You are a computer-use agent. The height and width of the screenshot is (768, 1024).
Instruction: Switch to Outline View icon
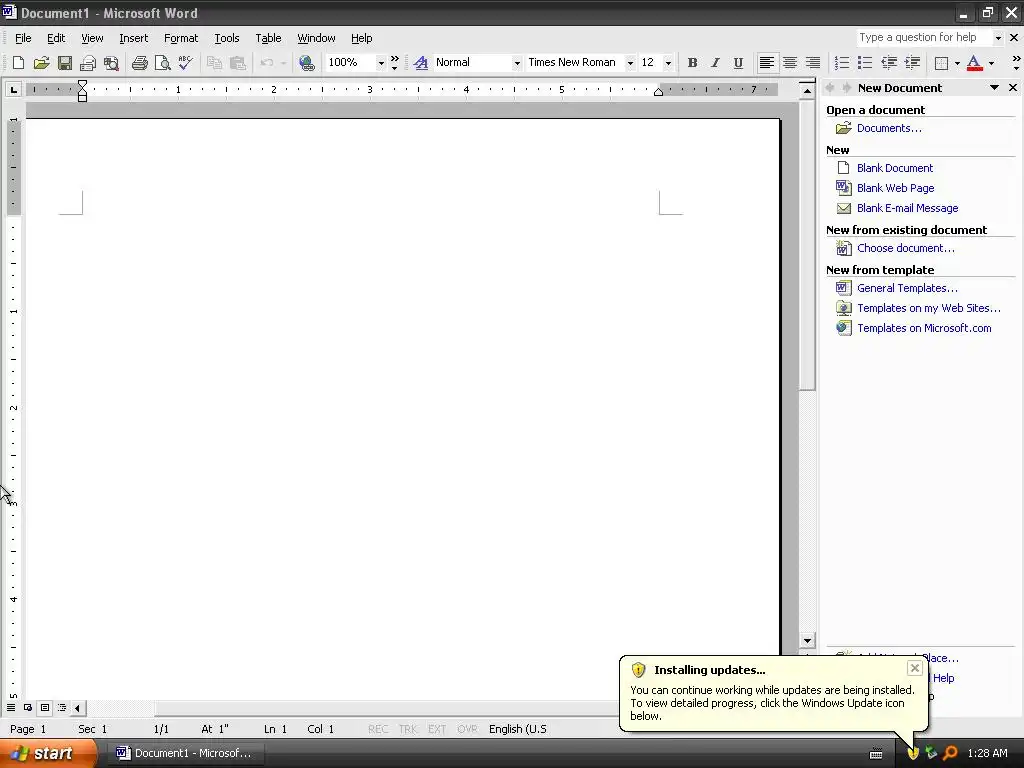coord(61,707)
